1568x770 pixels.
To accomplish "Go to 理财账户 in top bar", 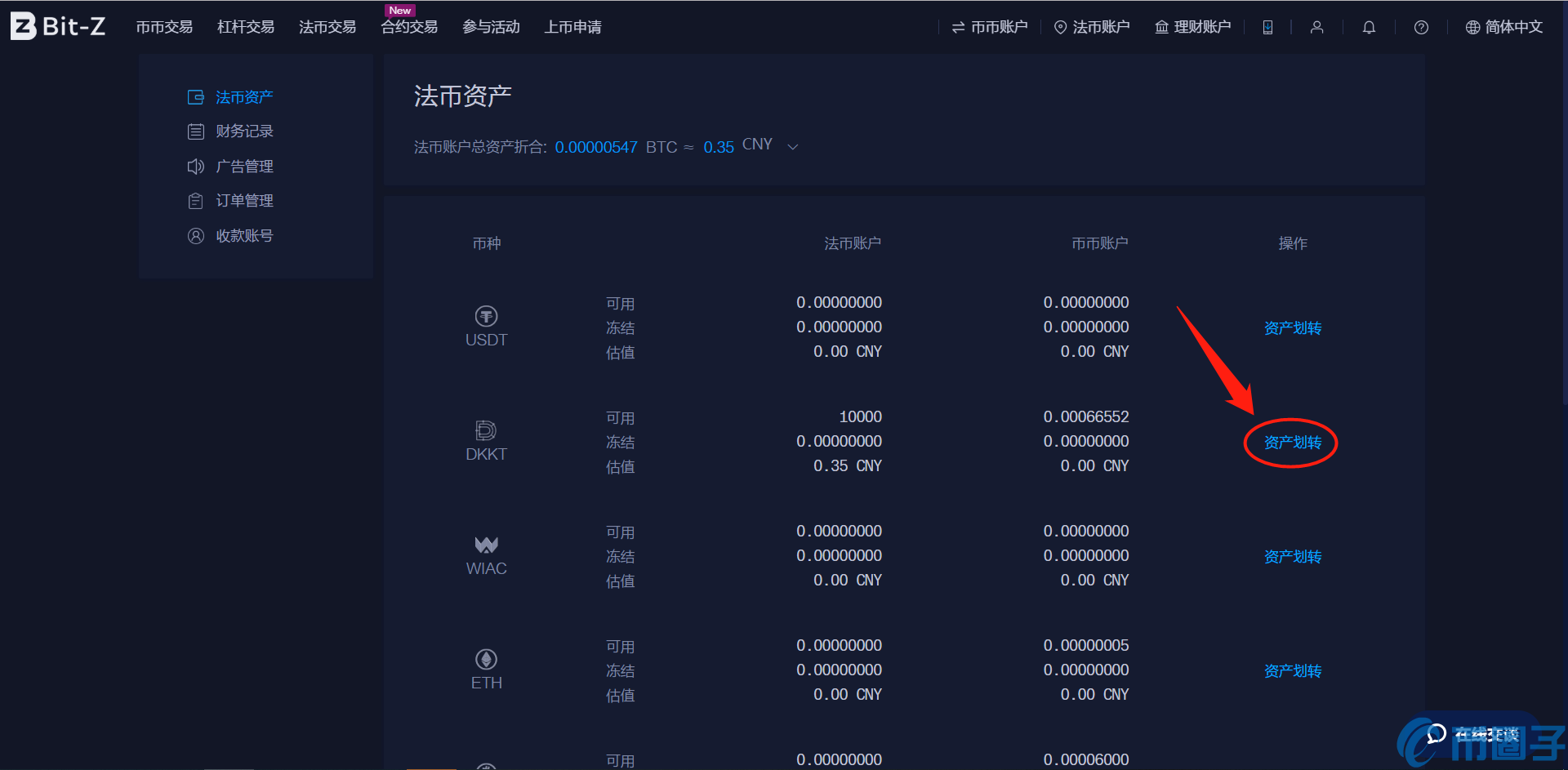I will 1193,27.
